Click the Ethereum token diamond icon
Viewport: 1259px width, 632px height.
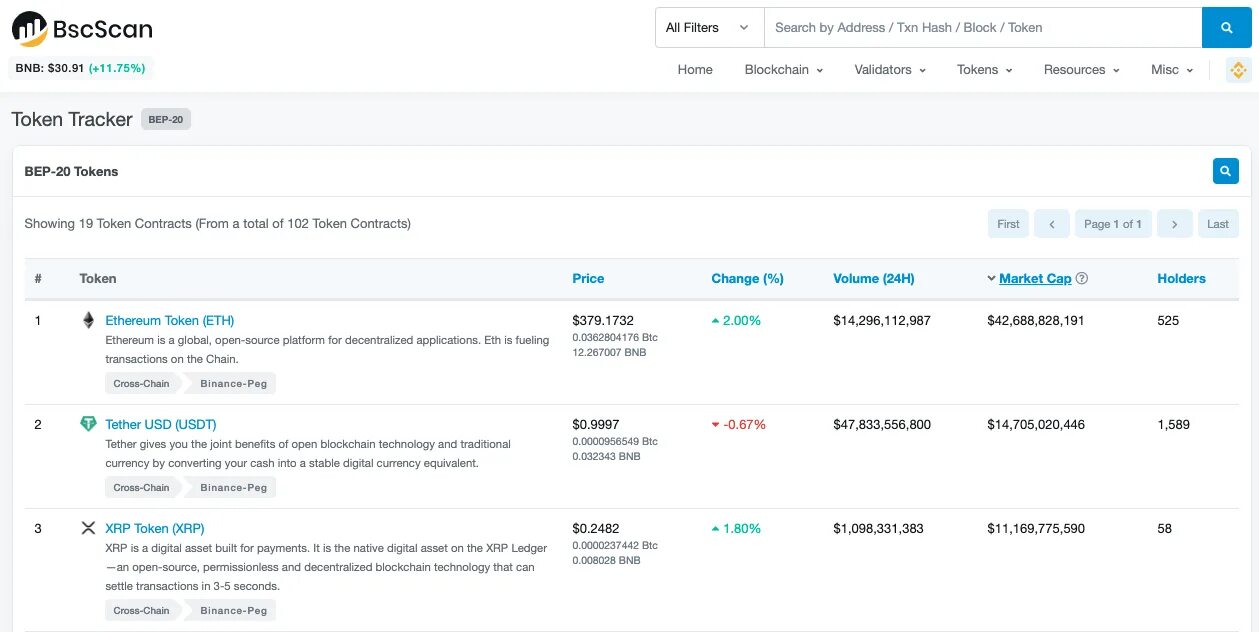88,321
